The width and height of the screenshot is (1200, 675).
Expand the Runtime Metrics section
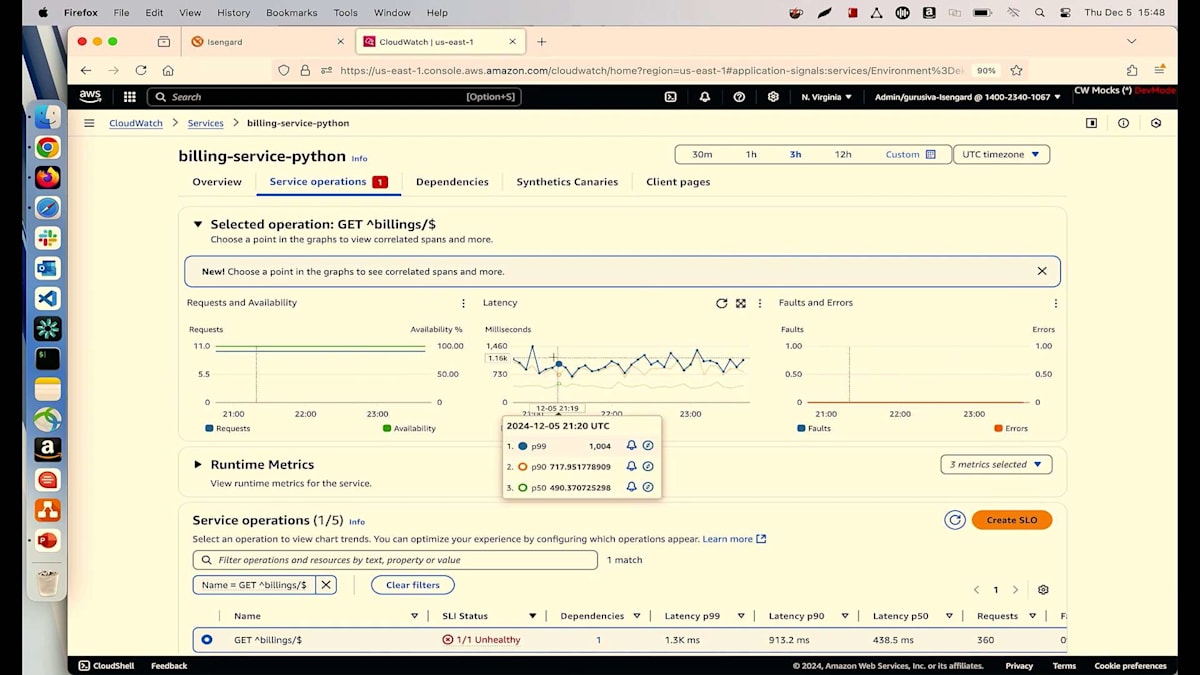coord(198,465)
